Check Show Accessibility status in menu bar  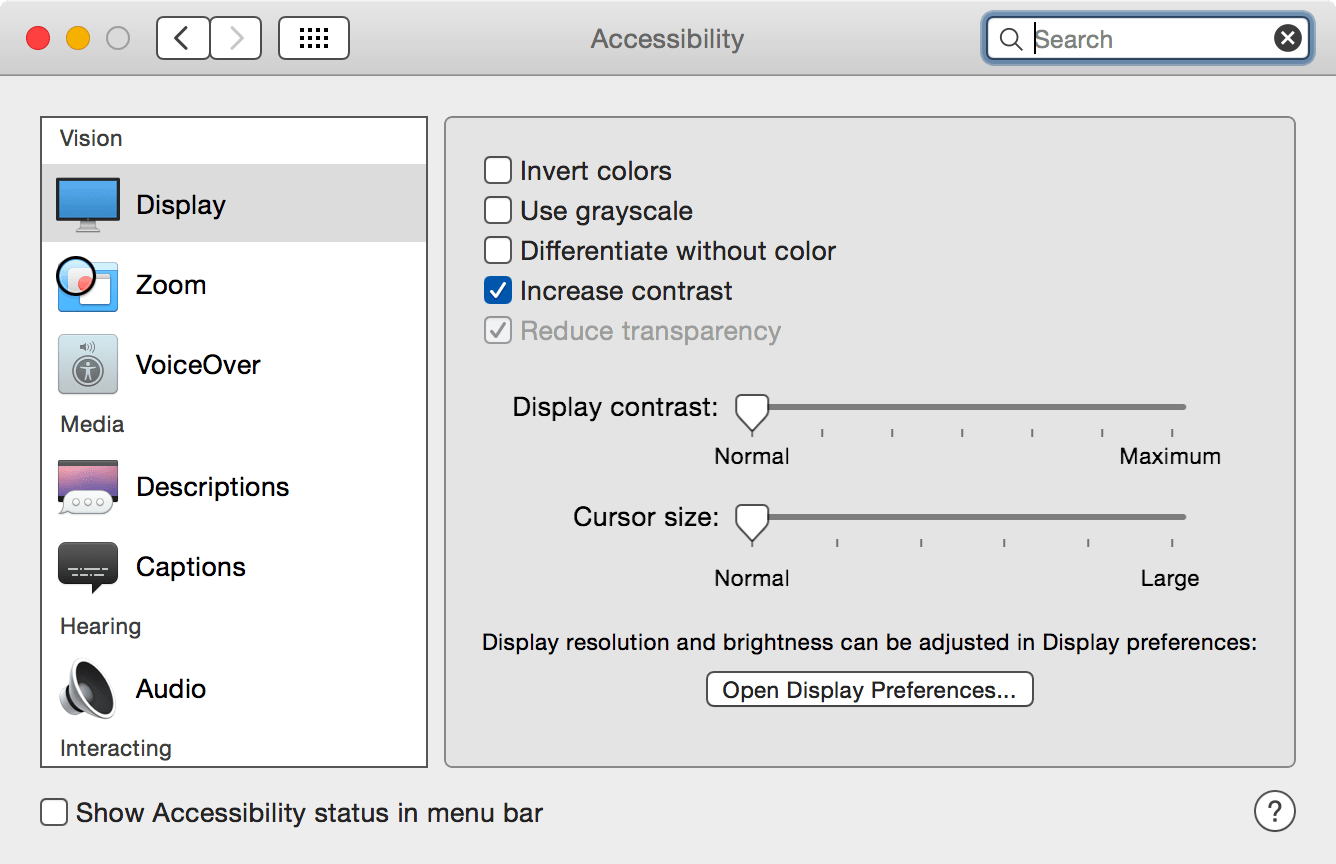53,812
